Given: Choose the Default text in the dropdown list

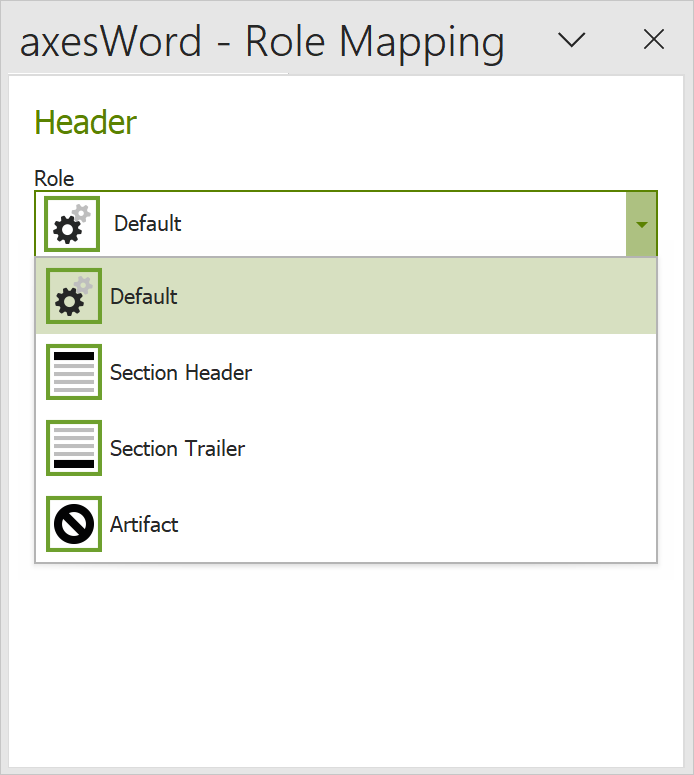Looking at the screenshot, I should 143,297.
